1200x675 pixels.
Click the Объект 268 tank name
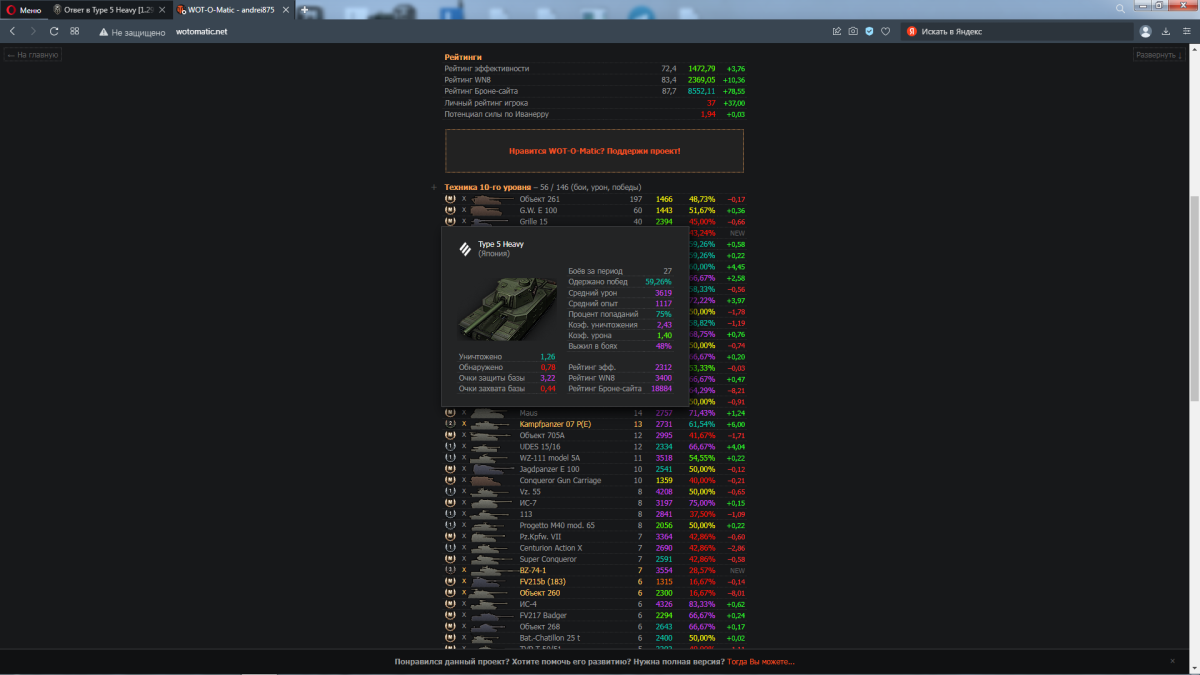point(540,627)
